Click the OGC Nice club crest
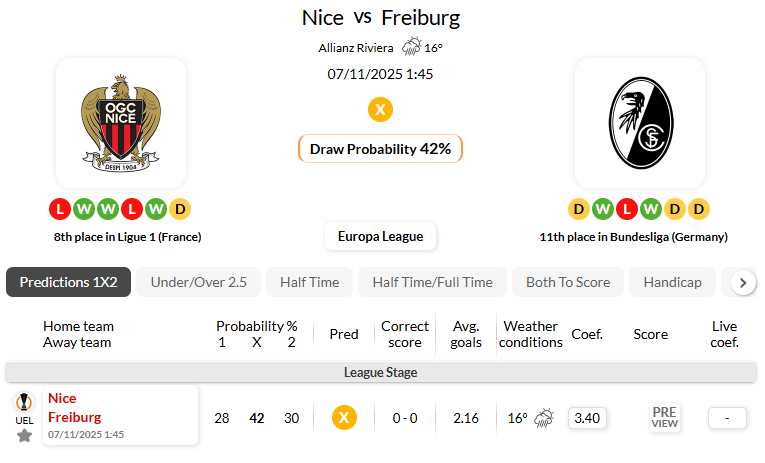This screenshot has height=463, width=765. (120, 123)
